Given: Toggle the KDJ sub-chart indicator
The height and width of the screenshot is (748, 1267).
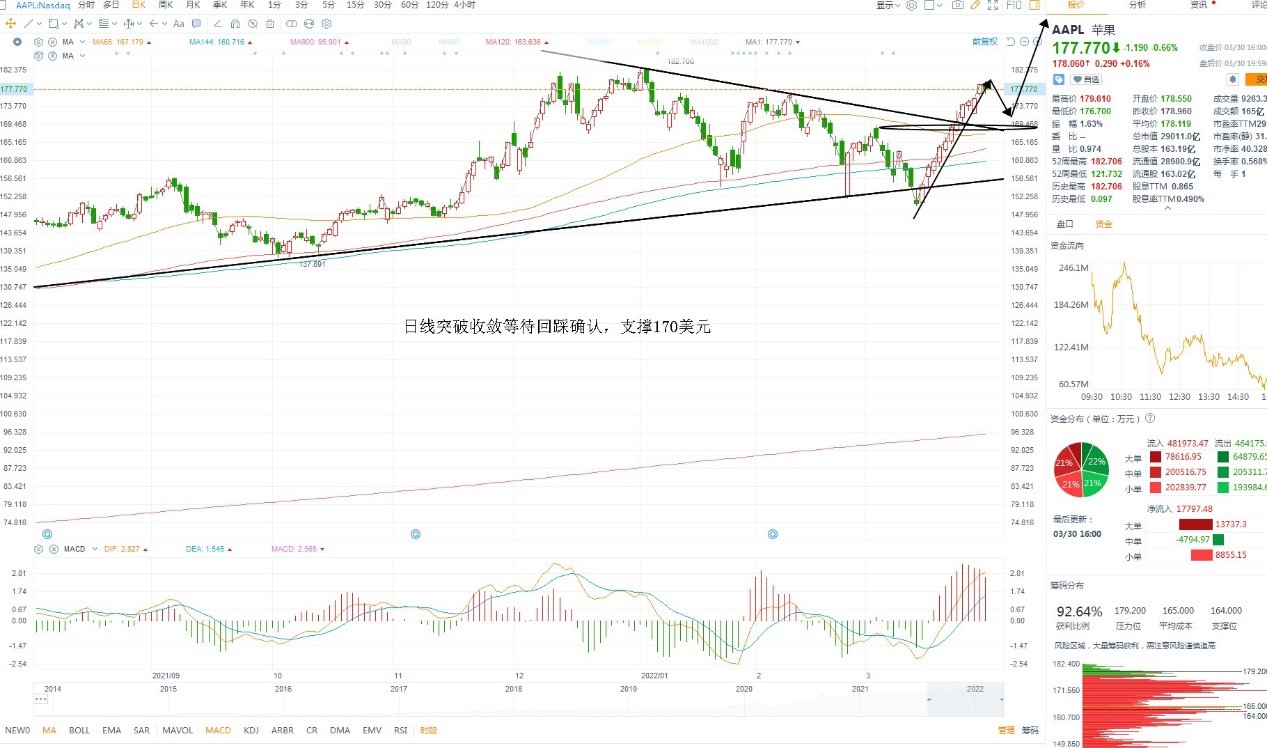Looking at the screenshot, I should [x=251, y=730].
